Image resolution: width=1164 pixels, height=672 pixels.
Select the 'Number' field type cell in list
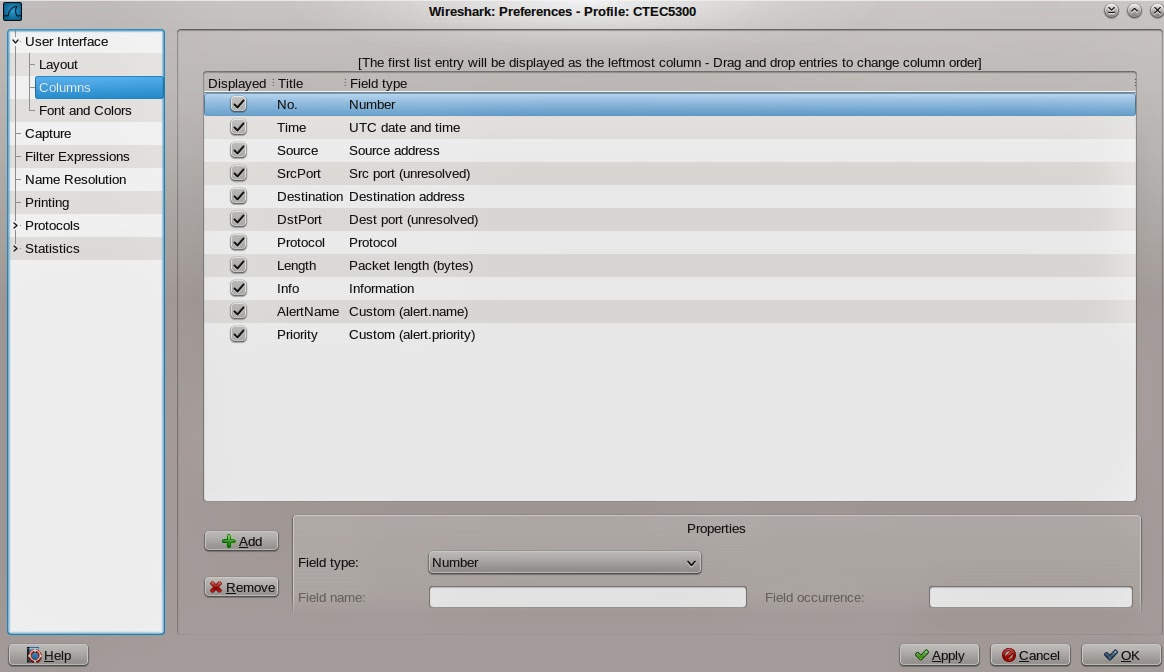click(x=372, y=105)
